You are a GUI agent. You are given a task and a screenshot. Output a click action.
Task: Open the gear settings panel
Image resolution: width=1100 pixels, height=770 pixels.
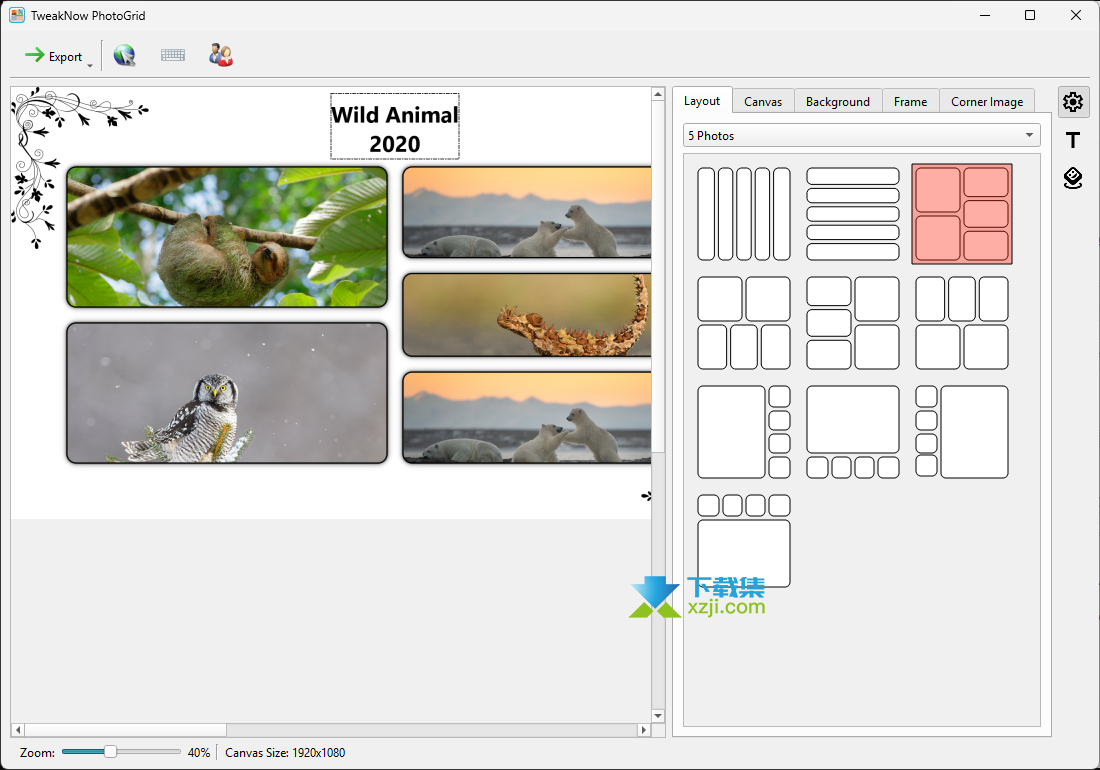1073,102
